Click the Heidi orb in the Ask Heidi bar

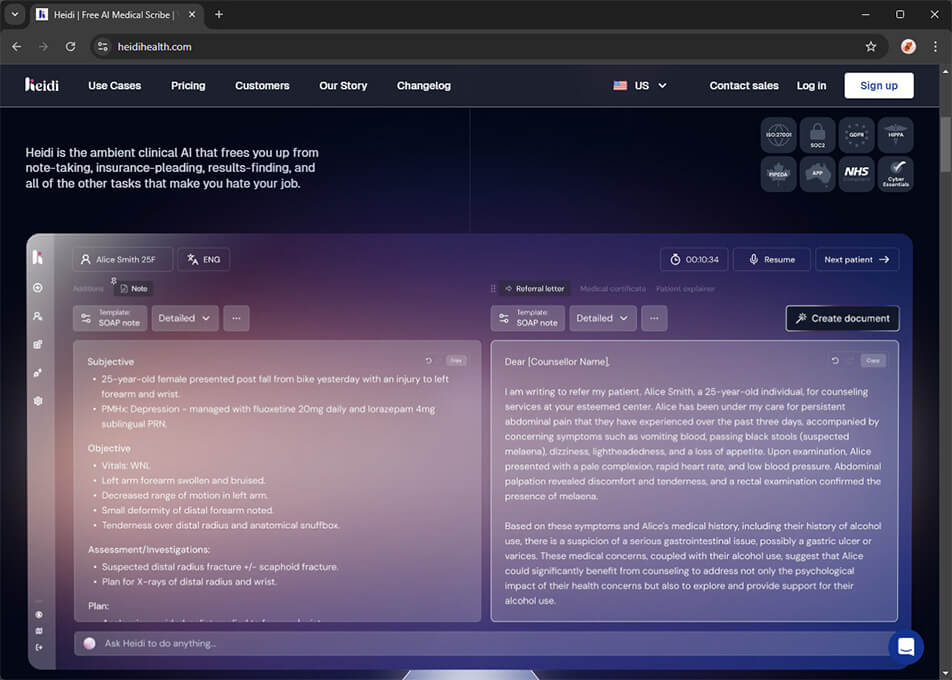89,644
